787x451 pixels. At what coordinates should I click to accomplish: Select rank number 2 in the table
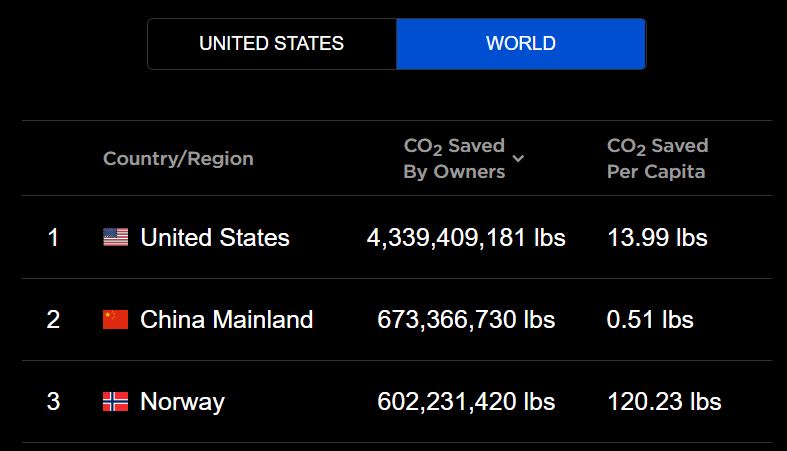pyautogui.click(x=53, y=320)
